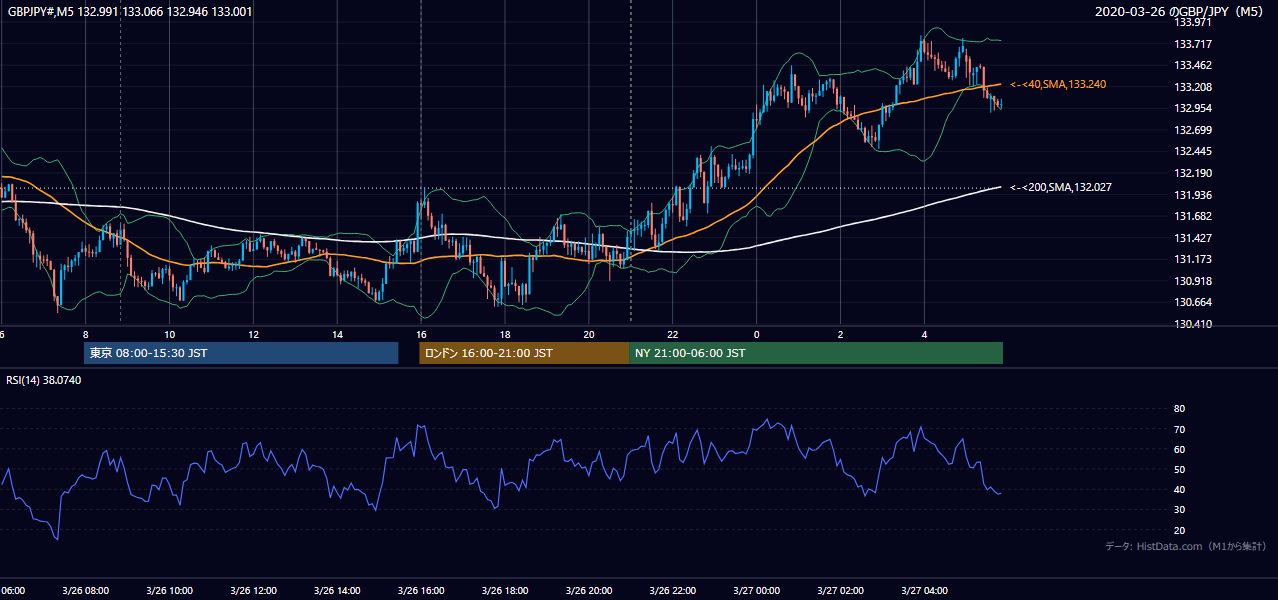Click price axis label 131.682
This screenshot has width=1278, height=600.
pos(1193,217)
